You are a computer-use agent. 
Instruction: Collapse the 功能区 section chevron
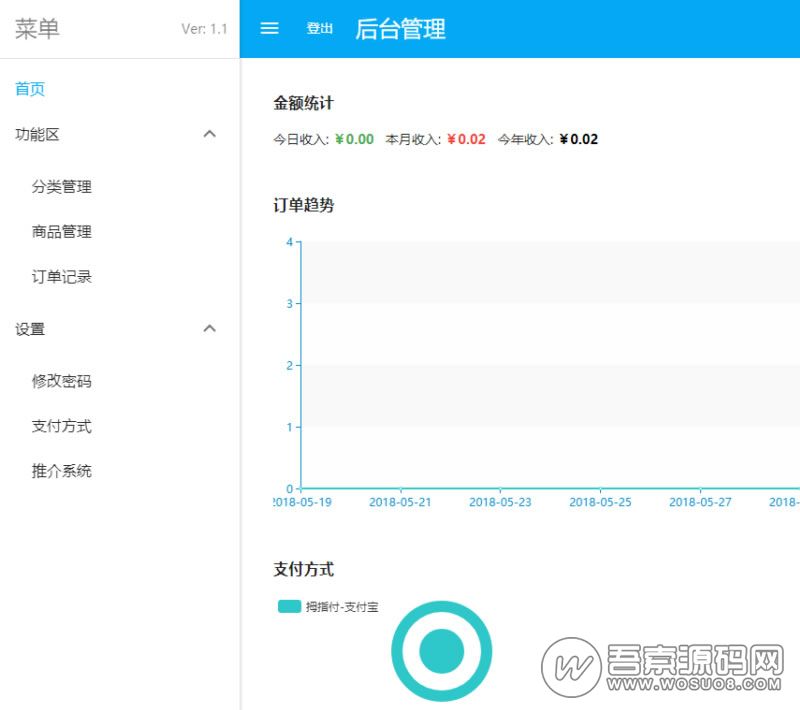210,134
